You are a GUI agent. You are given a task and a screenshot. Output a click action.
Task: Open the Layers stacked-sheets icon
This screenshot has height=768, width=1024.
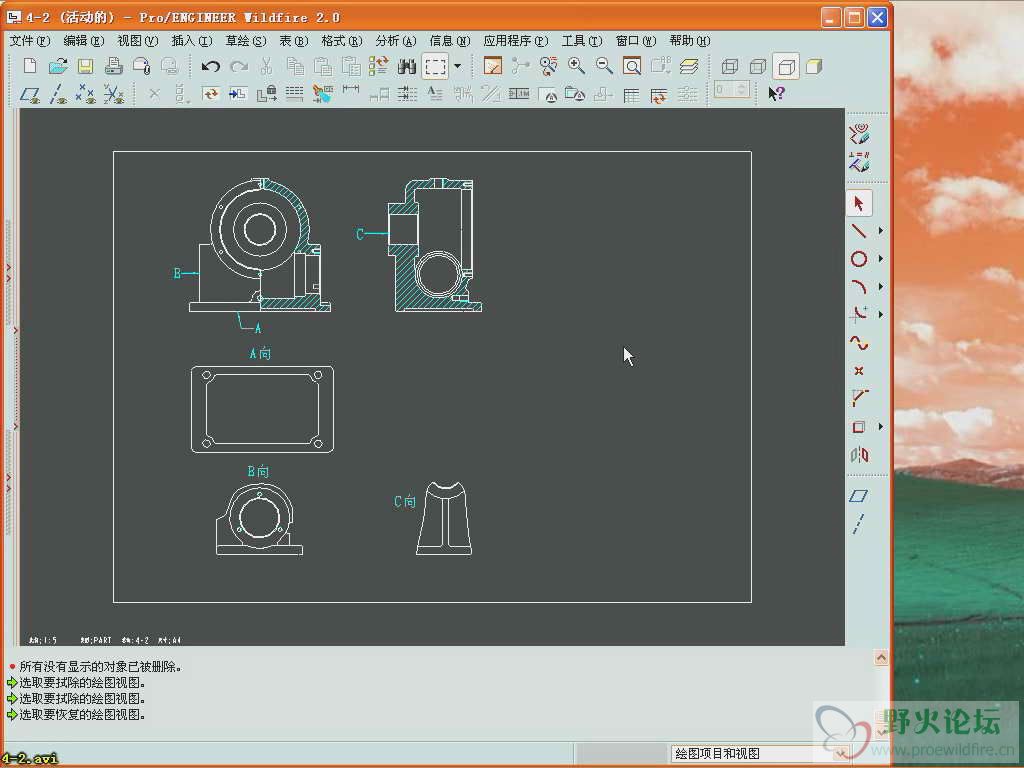[x=688, y=66]
